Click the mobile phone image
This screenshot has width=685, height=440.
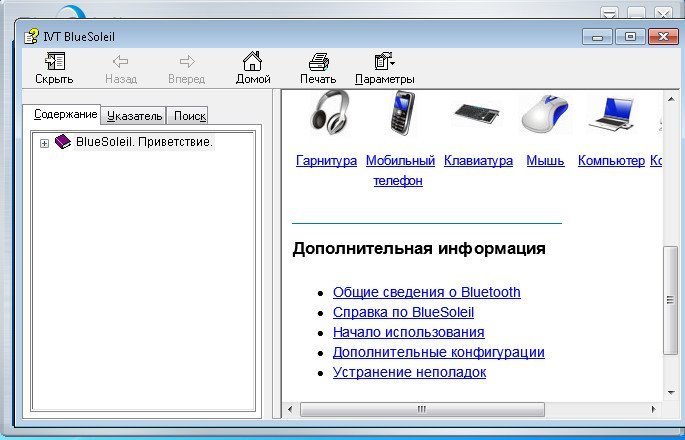(x=402, y=113)
